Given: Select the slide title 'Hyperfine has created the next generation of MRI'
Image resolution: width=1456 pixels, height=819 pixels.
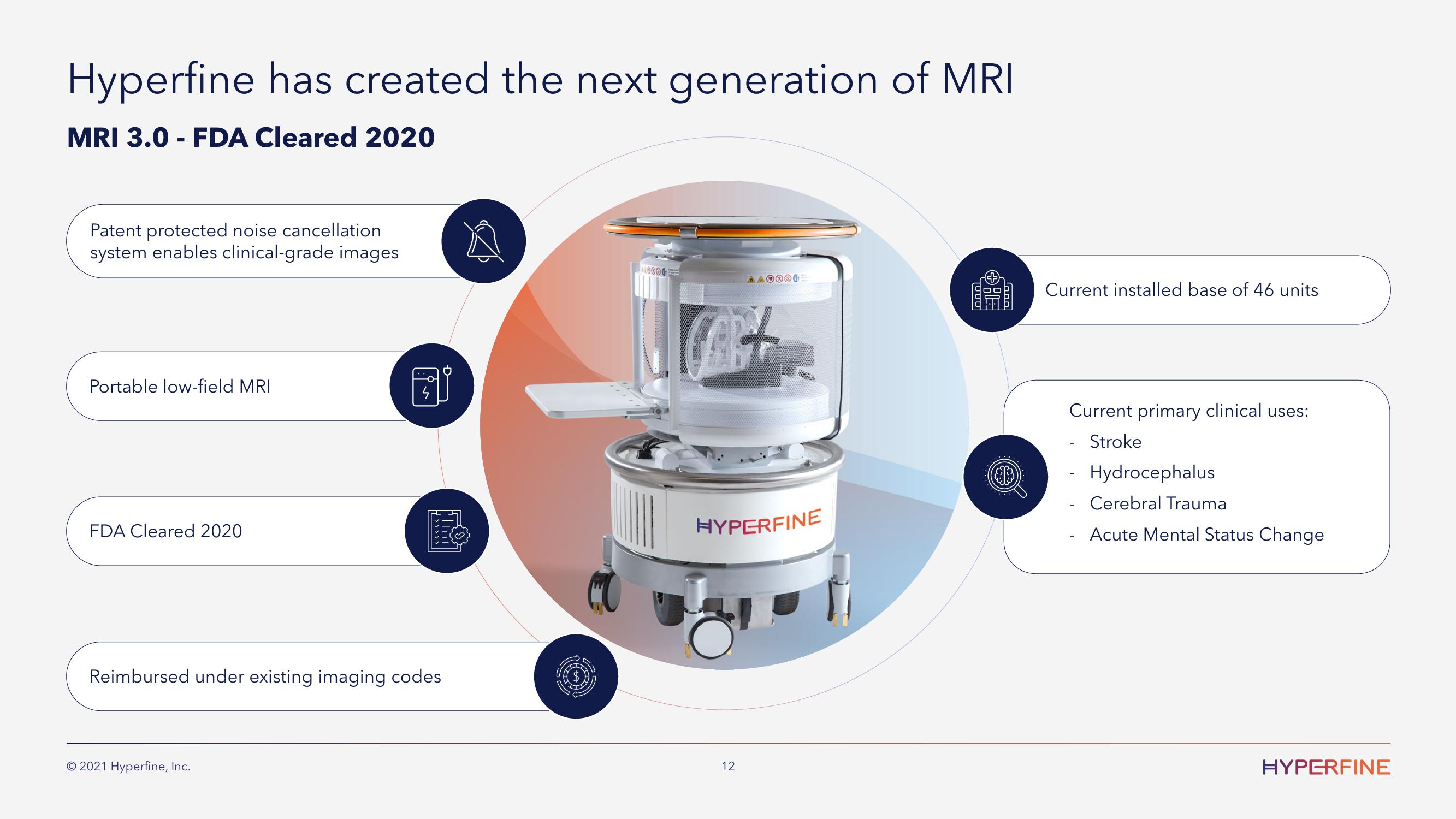Looking at the screenshot, I should 540,80.
